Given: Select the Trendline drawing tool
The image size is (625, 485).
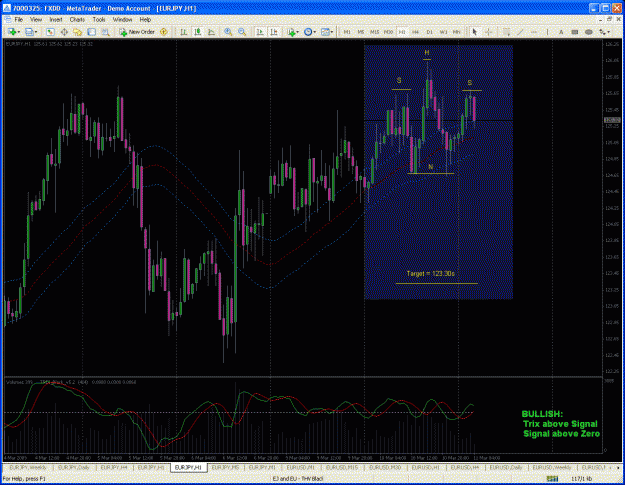Looking at the screenshot, I should tap(520, 32).
